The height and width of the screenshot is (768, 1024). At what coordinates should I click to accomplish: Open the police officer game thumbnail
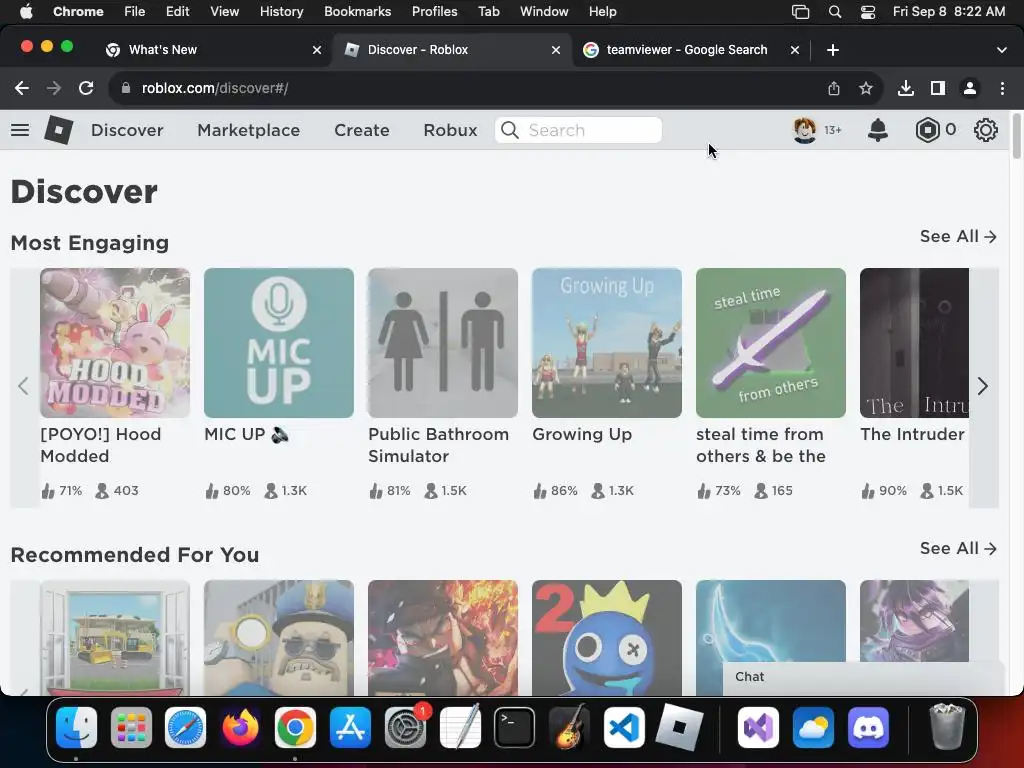point(279,637)
